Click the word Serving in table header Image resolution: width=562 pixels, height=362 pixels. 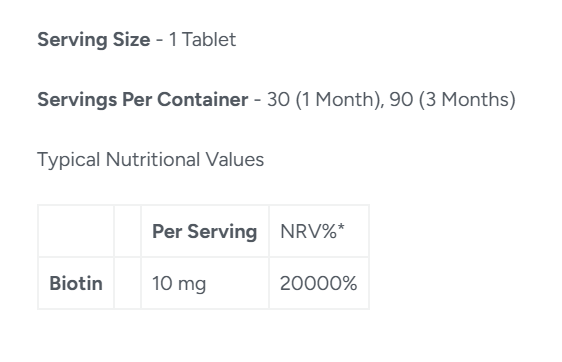pos(222,232)
